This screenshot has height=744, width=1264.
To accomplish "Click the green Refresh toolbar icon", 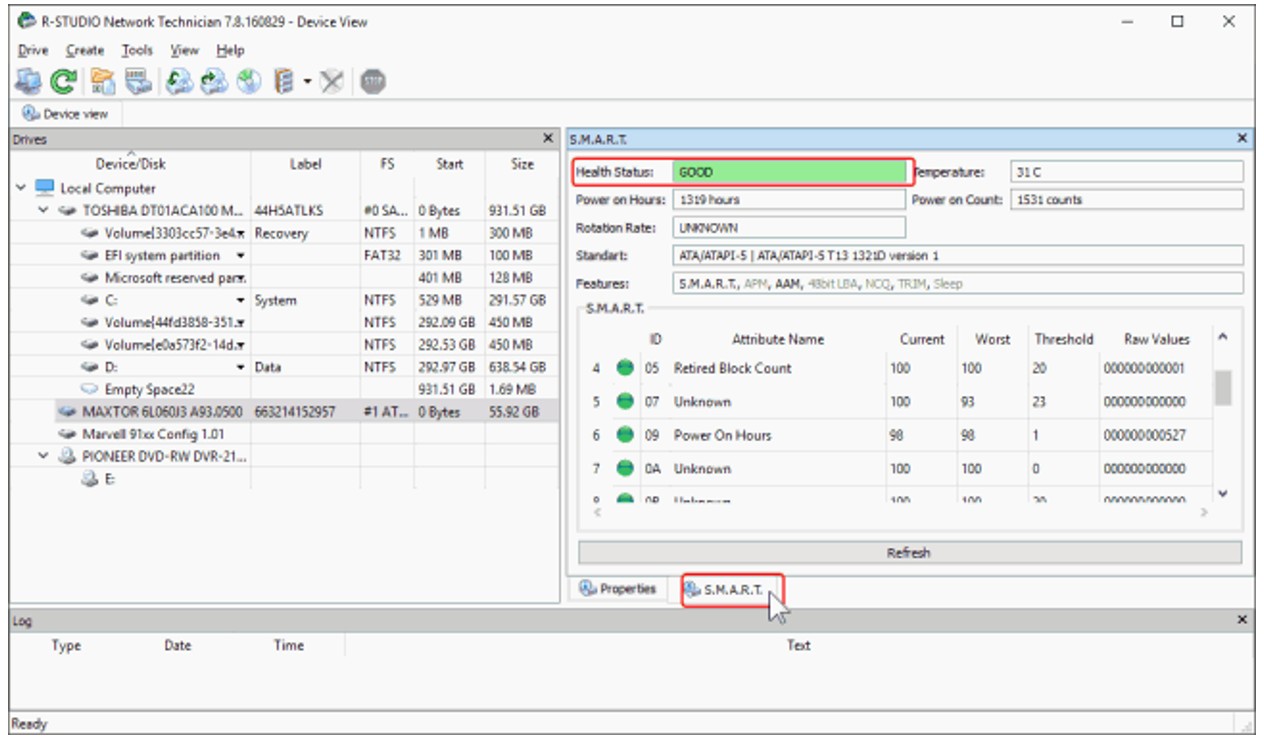I will point(63,81).
